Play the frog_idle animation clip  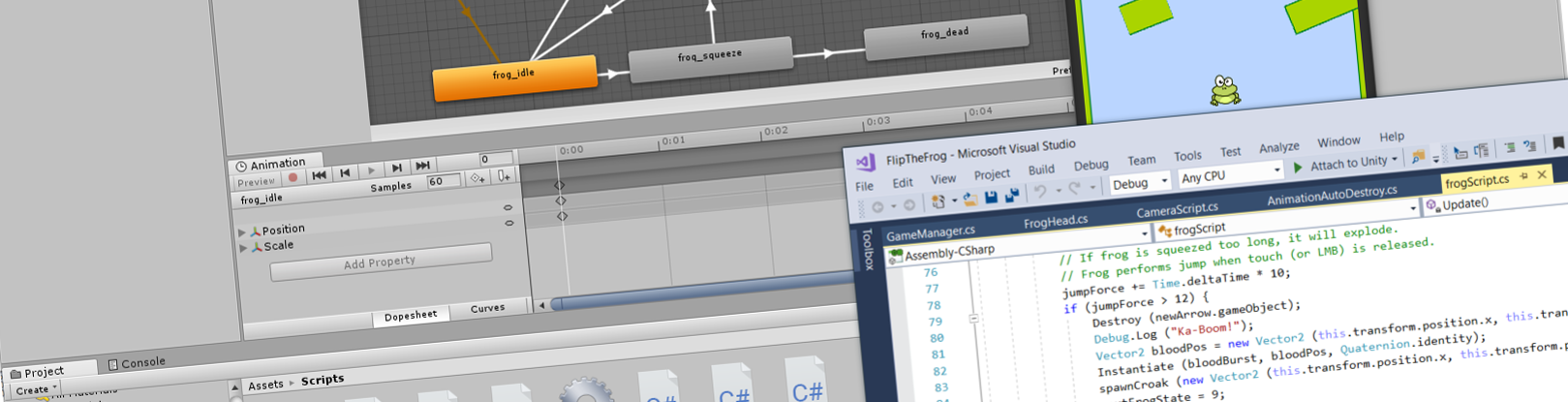tap(371, 170)
